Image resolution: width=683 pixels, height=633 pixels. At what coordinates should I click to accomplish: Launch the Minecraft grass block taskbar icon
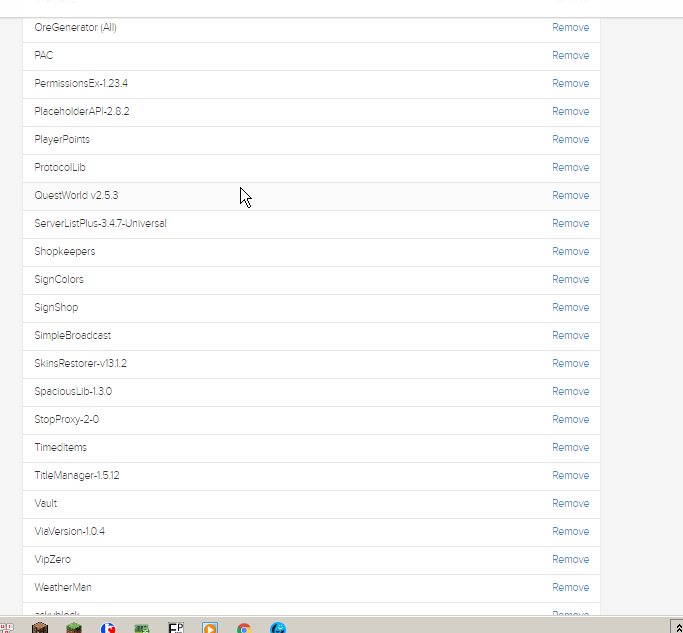point(74,628)
